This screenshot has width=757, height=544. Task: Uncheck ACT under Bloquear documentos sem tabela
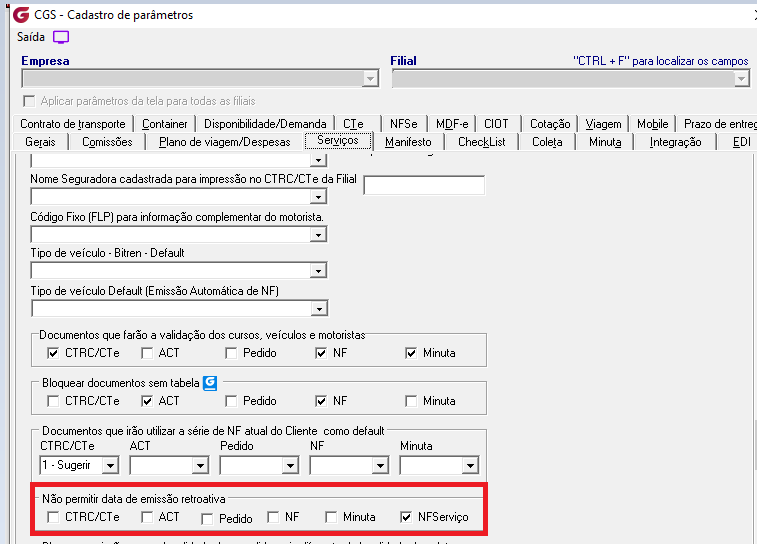(147, 401)
